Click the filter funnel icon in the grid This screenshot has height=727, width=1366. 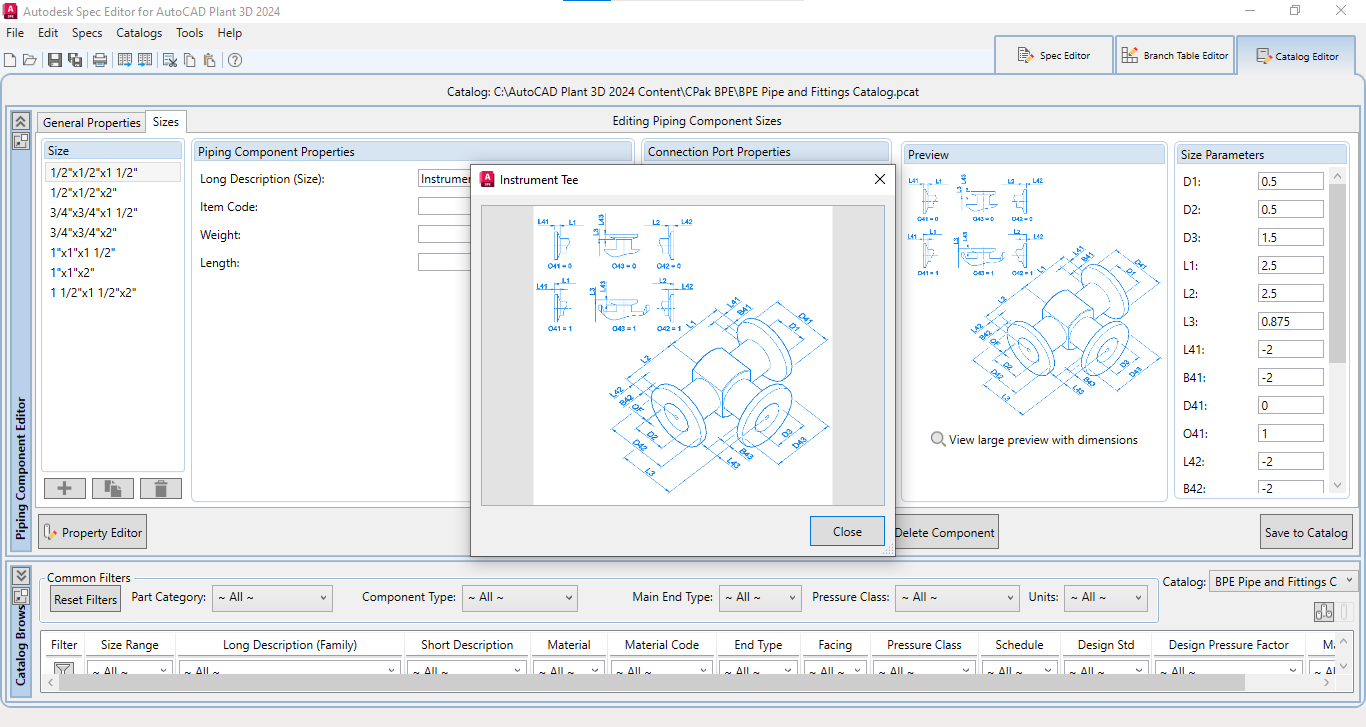click(x=64, y=671)
